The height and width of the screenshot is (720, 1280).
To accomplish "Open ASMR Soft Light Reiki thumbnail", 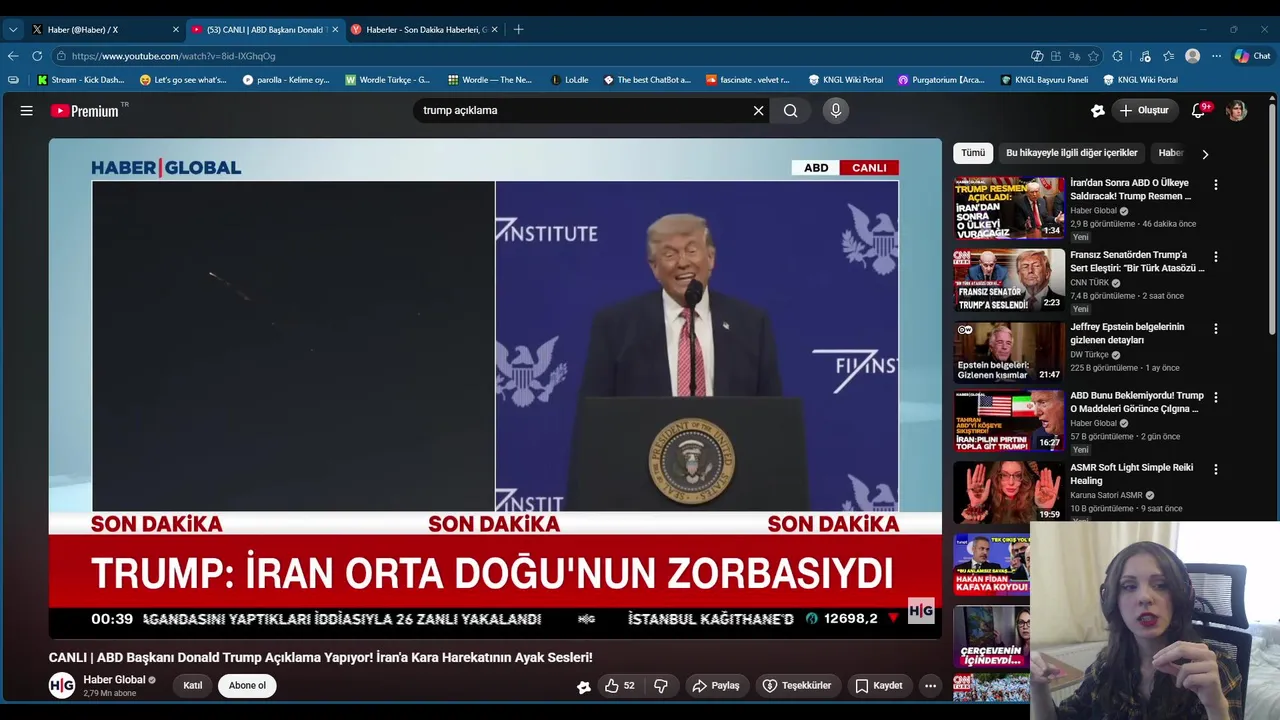I will (x=1008, y=492).
